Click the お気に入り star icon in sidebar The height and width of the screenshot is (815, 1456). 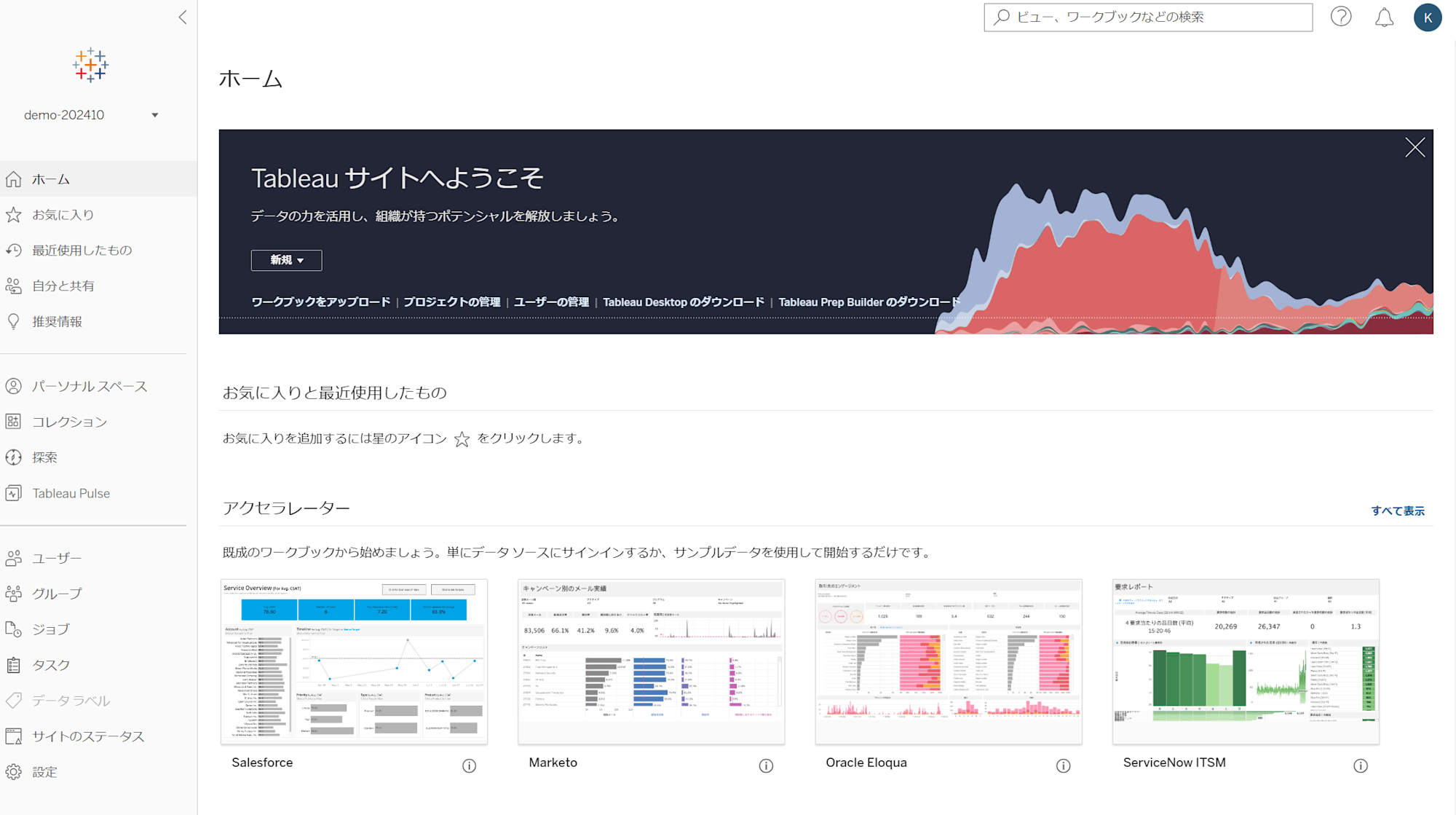tap(14, 215)
